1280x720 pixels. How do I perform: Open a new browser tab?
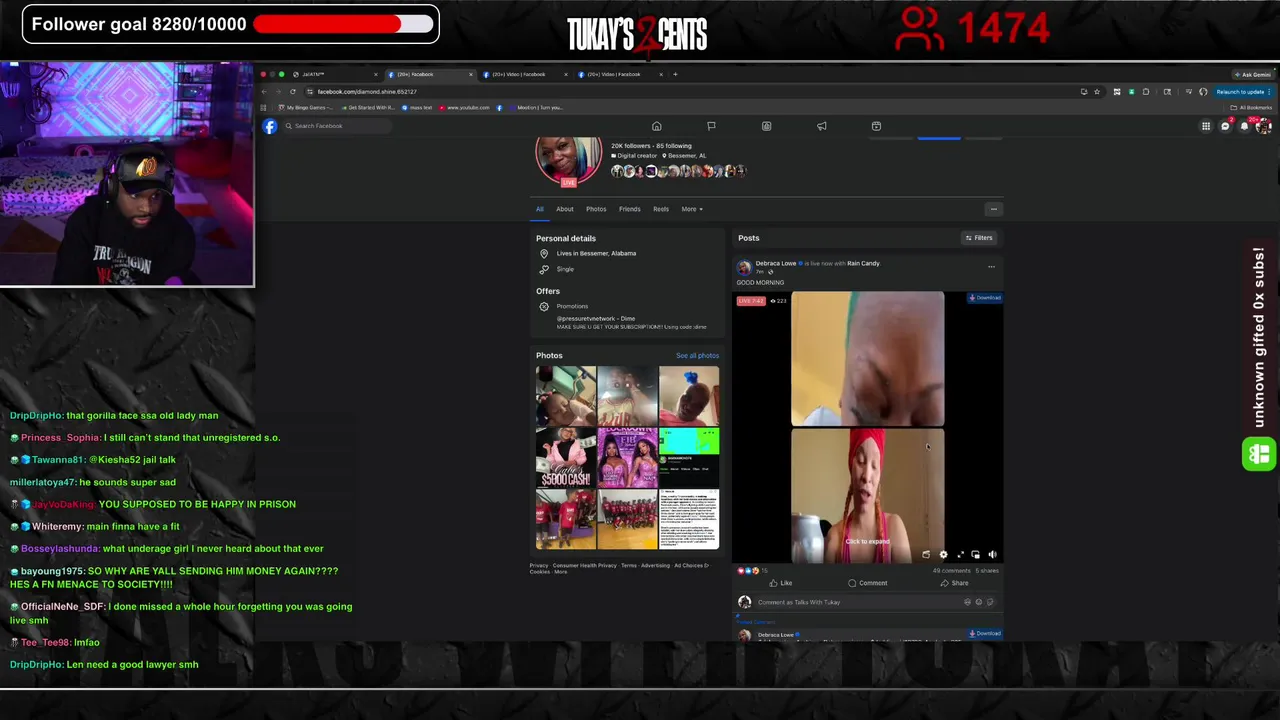(675, 74)
